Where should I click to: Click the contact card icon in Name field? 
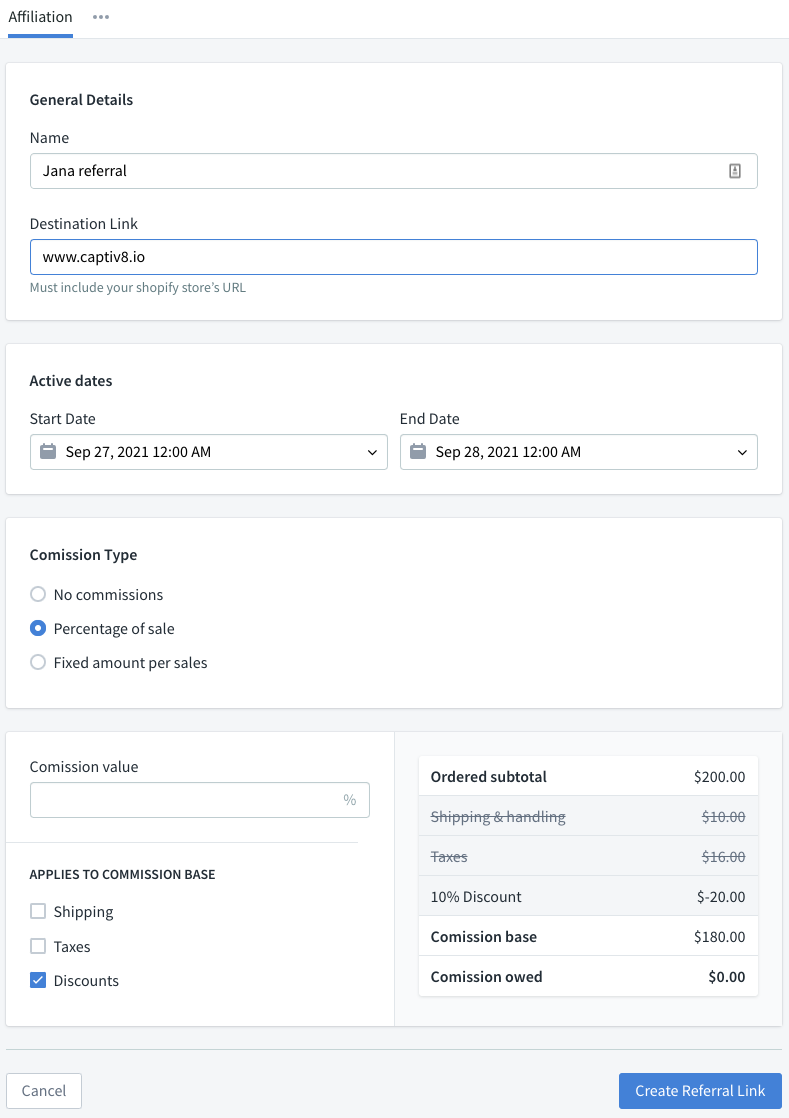(735, 171)
